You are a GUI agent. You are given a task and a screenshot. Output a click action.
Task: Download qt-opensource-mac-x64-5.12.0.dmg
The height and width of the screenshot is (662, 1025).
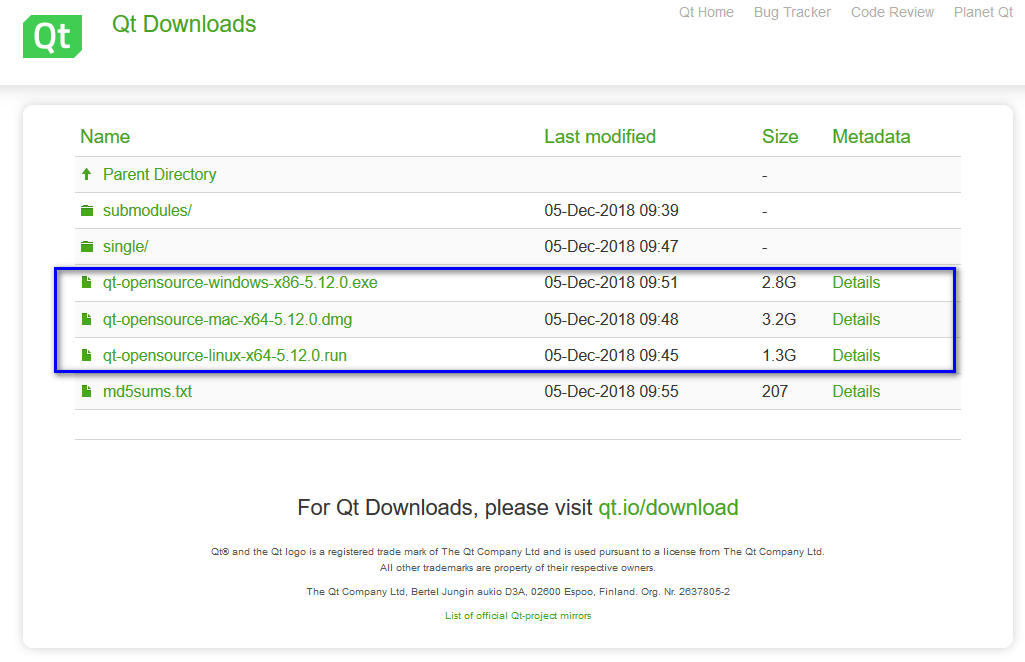[227, 319]
